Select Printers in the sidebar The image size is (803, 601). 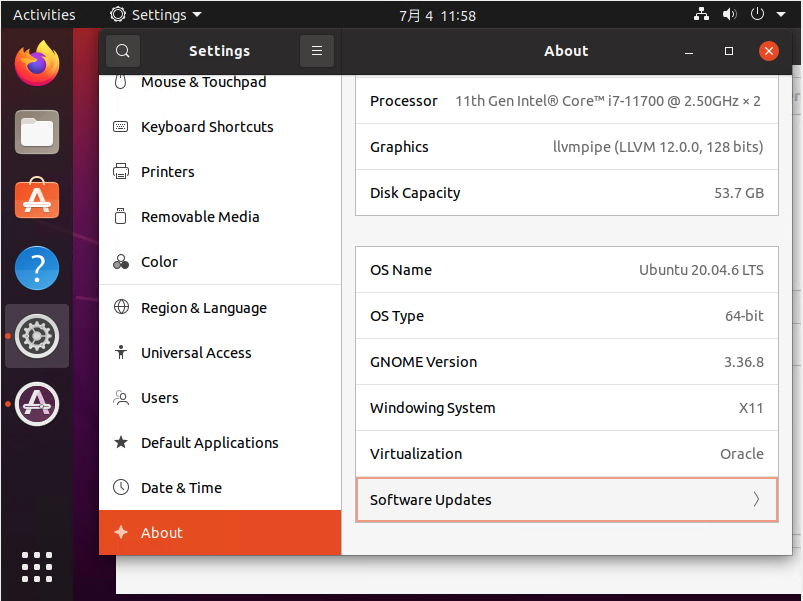click(168, 172)
